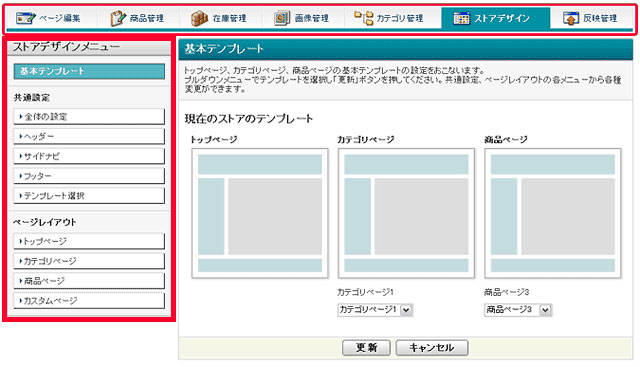The height and width of the screenshot is (367, 640).
Task: Select 基本テンプレート in the side menu
Action: tap(89, 71)
